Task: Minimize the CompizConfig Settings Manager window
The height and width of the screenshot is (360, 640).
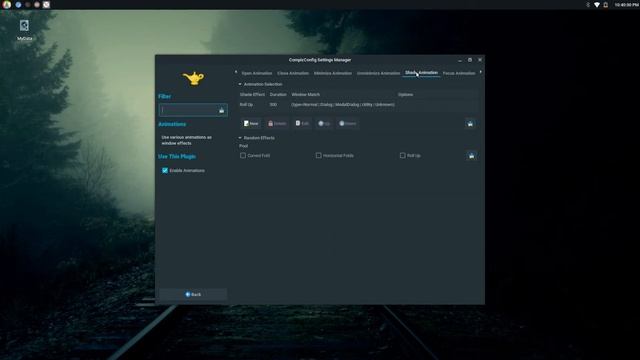Action: 460,60
